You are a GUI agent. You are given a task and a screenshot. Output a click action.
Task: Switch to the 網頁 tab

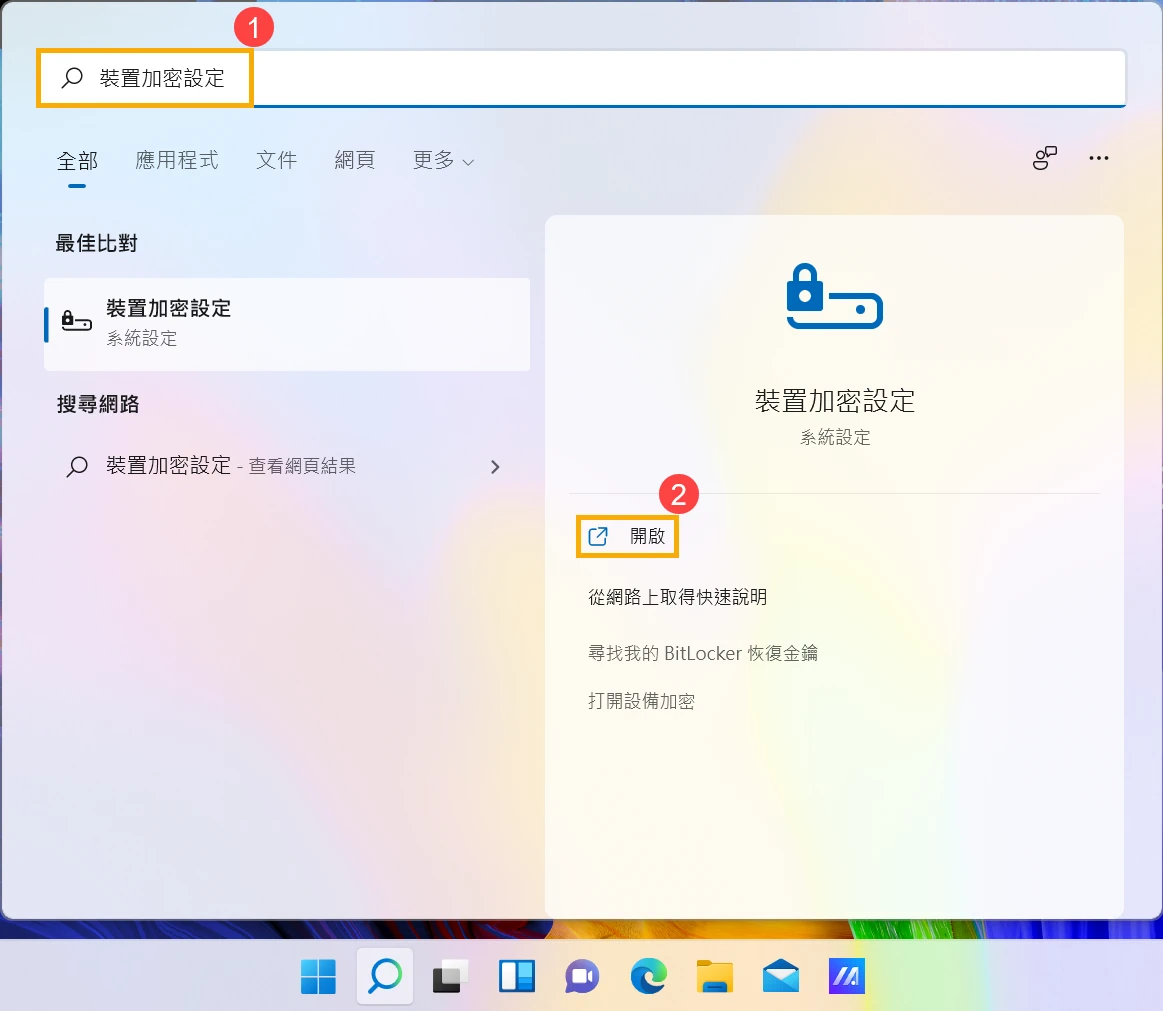pyautogui.click(x=355, y=159)
